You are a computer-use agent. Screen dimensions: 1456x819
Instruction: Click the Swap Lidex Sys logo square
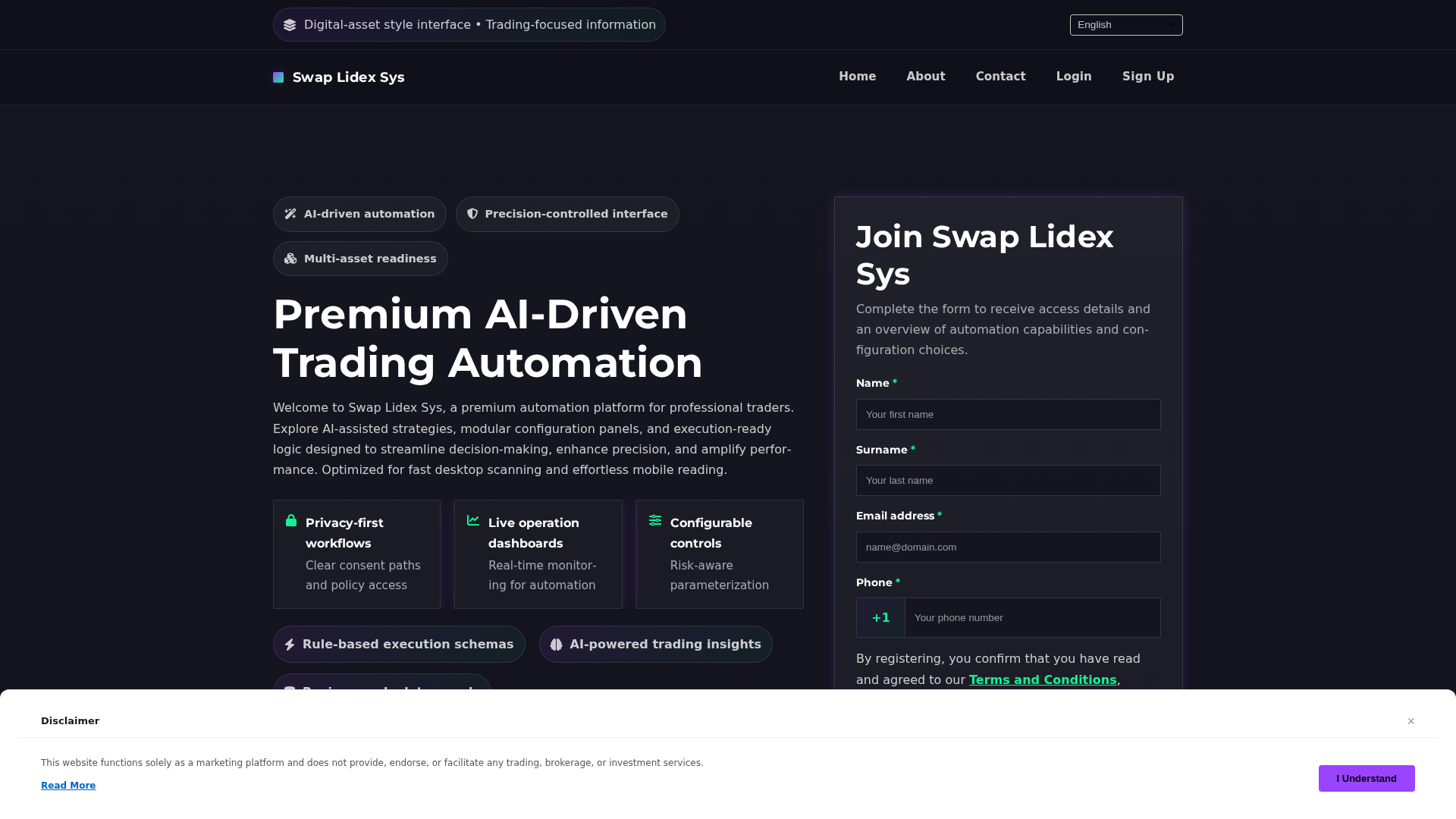pyautogui.click(x=278, y=77)
